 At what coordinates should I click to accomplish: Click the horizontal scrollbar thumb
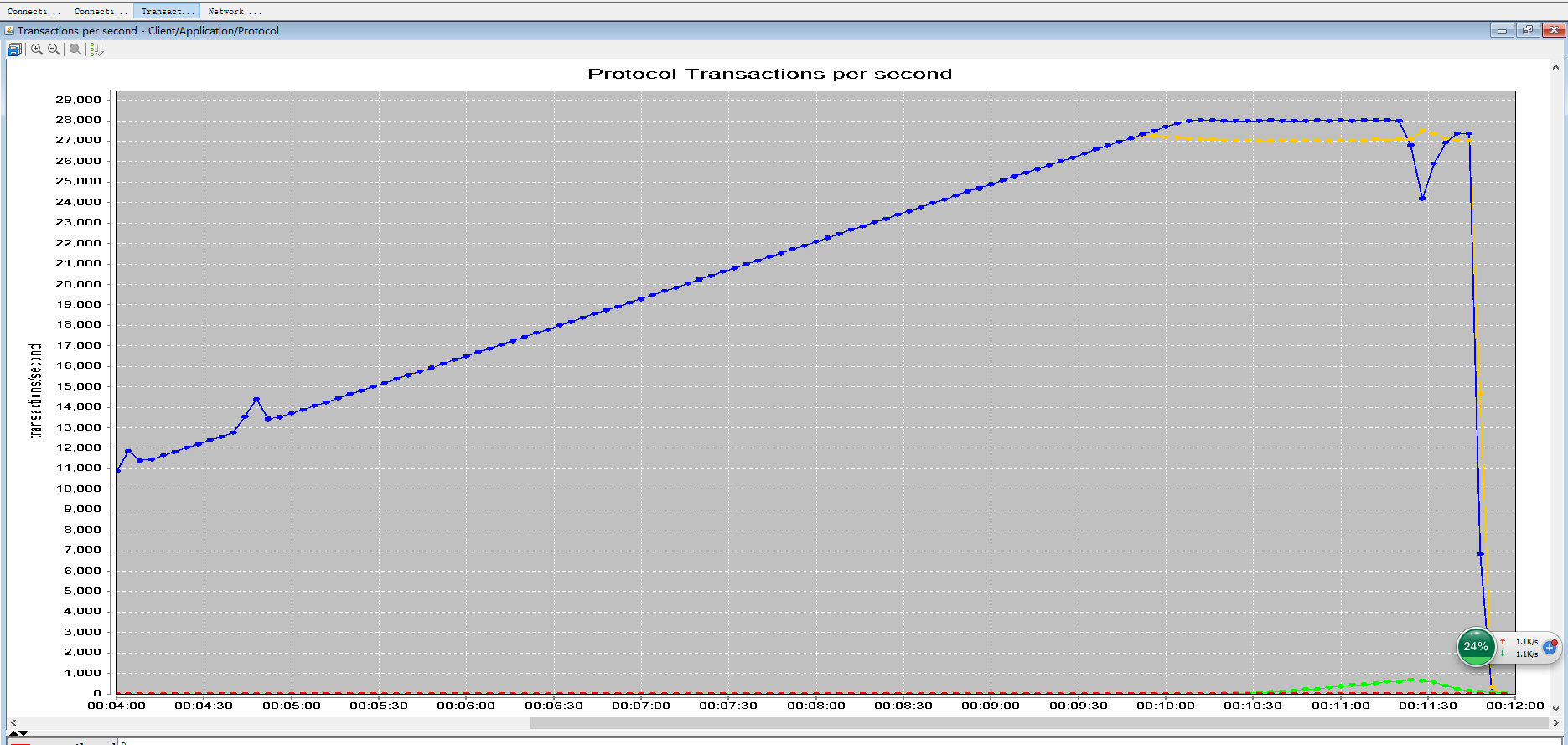coord(1039,722)
